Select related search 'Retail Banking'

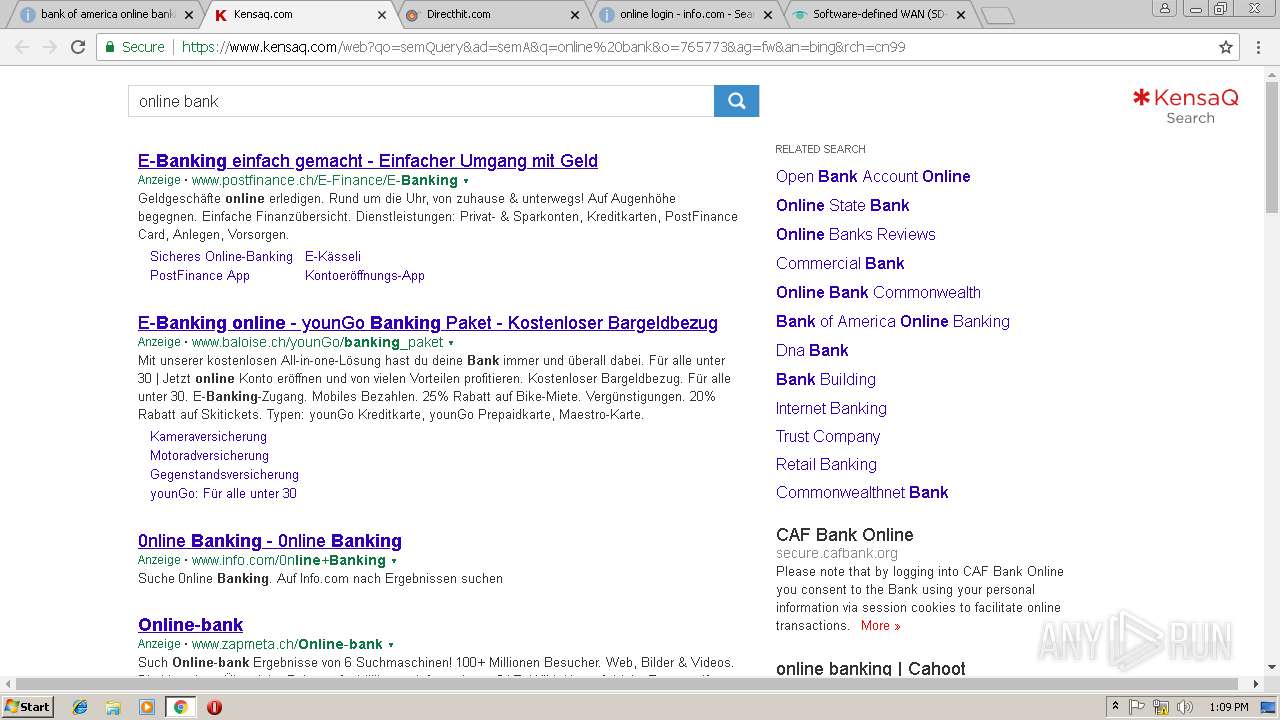click(x=826, y=465)
